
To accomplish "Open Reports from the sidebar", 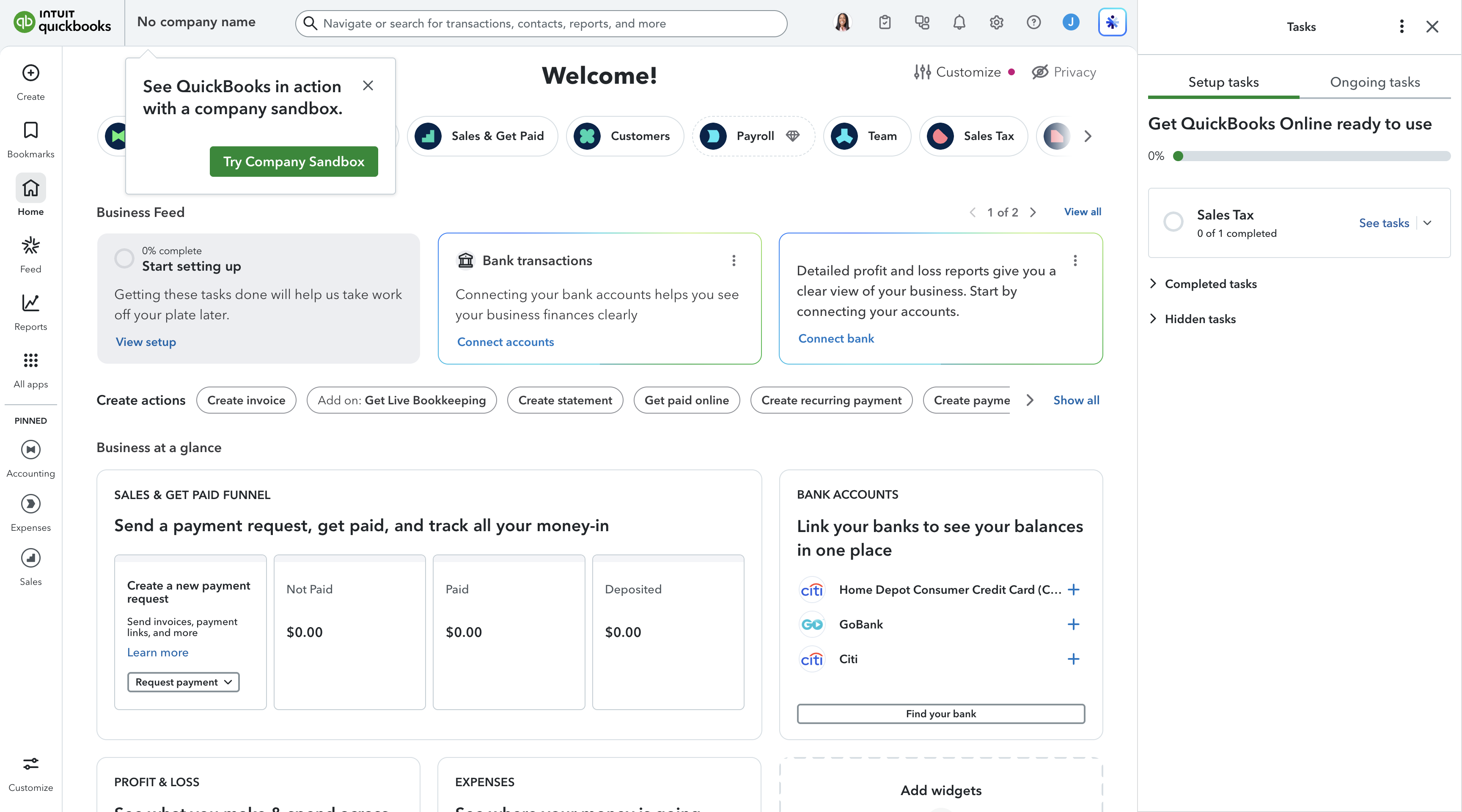I will (x=30, y=303).
